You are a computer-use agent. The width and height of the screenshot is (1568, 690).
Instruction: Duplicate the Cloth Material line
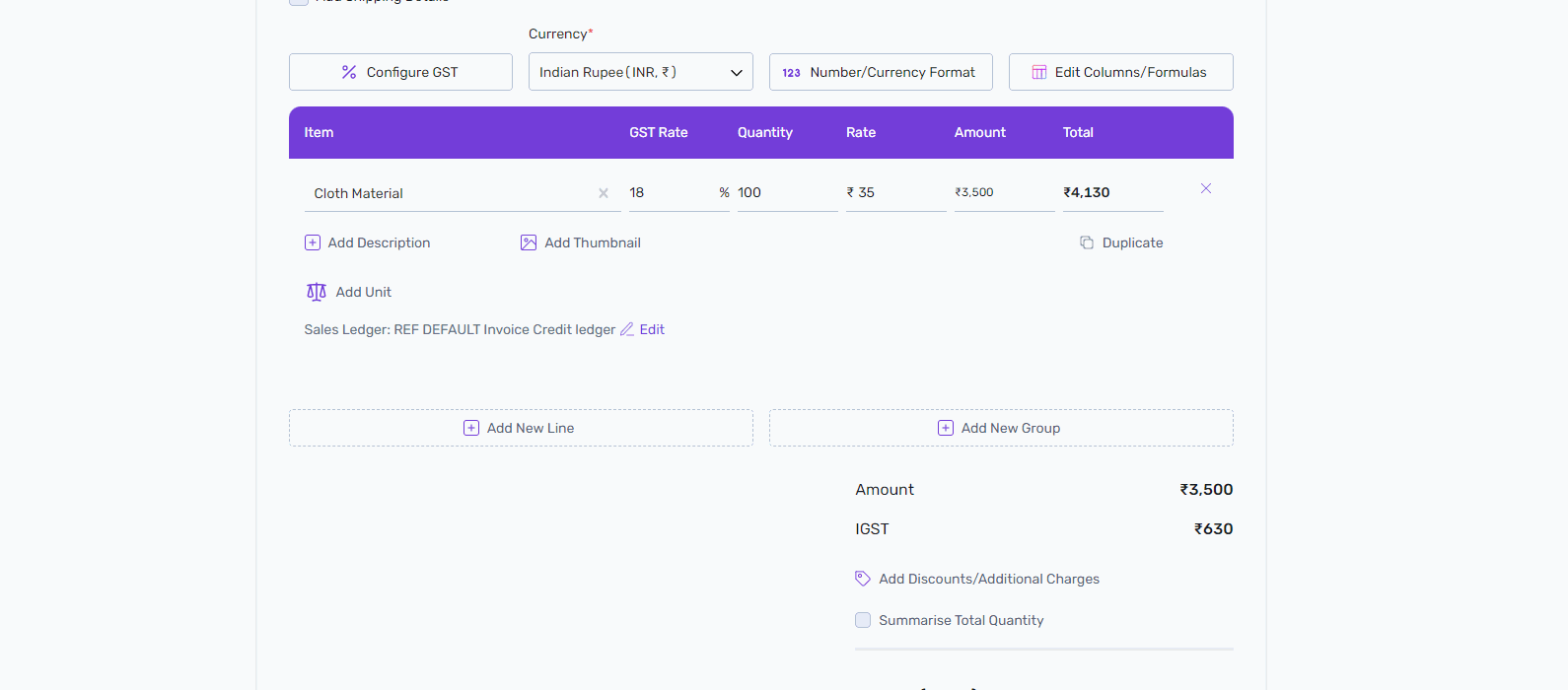point(1121,242)
